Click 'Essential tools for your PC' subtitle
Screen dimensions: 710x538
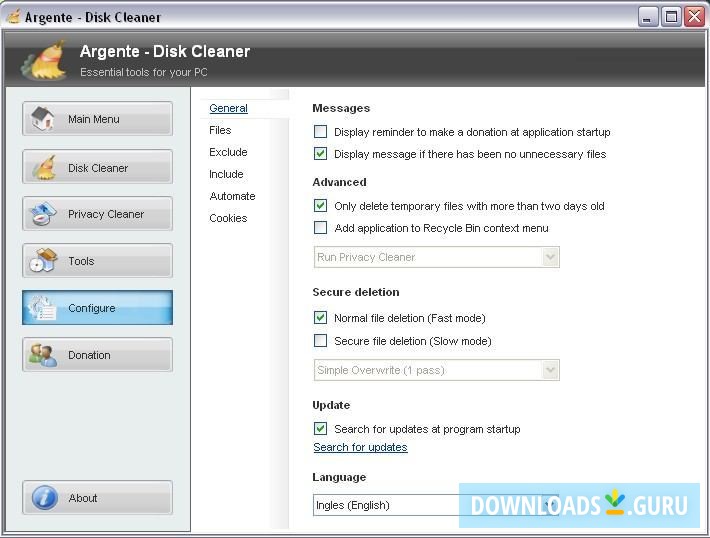[x=144, y=72]
